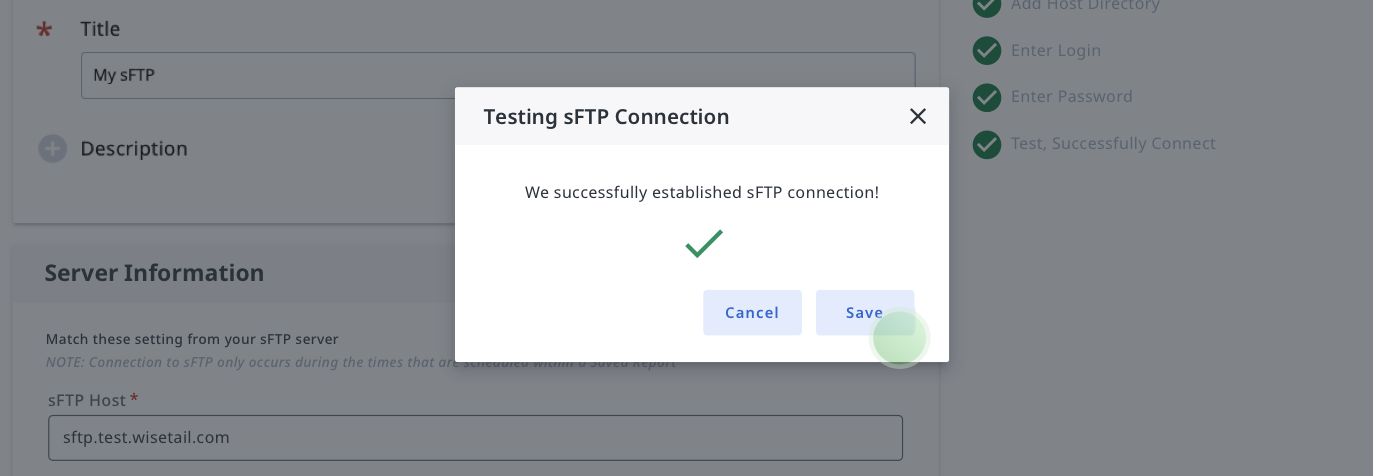Click the successfully established sFTP connection message

(702, 192)
